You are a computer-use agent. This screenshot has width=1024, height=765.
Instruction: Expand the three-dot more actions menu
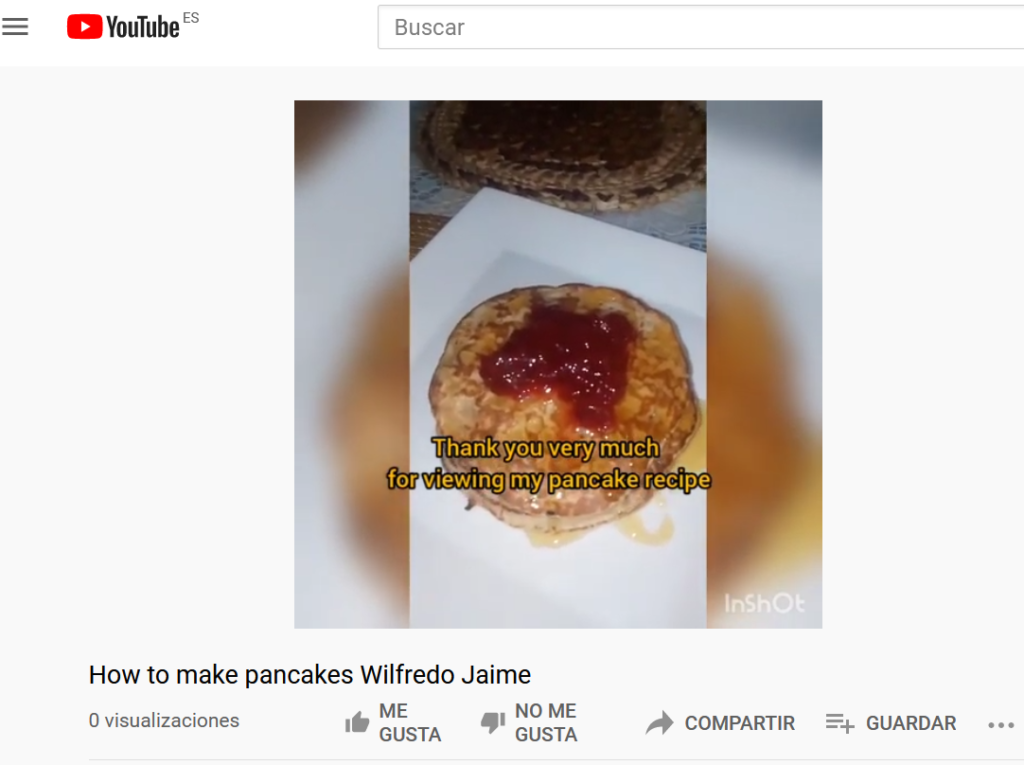tap(1001, 724)
